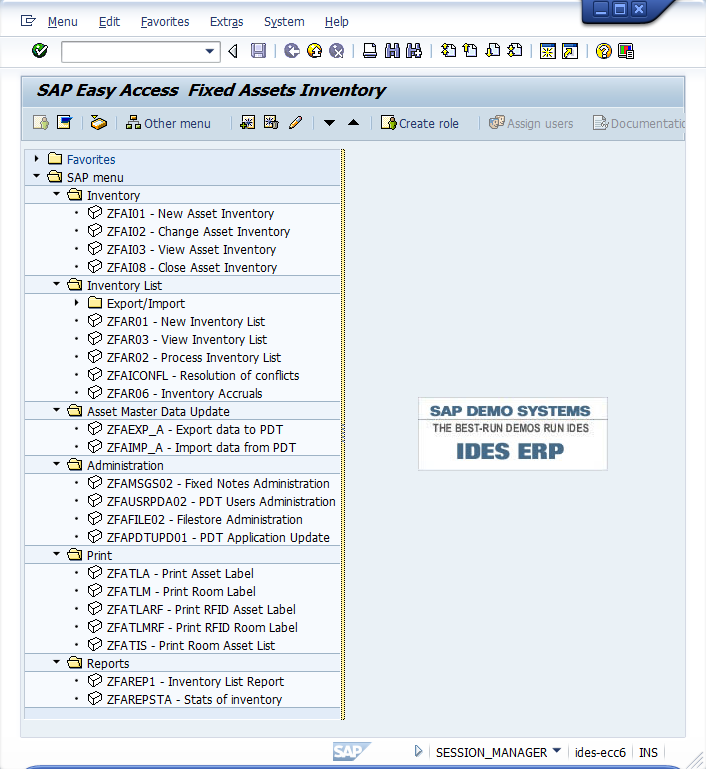Click the window system menu icon
706x769 pixels.
click(28, 21)
